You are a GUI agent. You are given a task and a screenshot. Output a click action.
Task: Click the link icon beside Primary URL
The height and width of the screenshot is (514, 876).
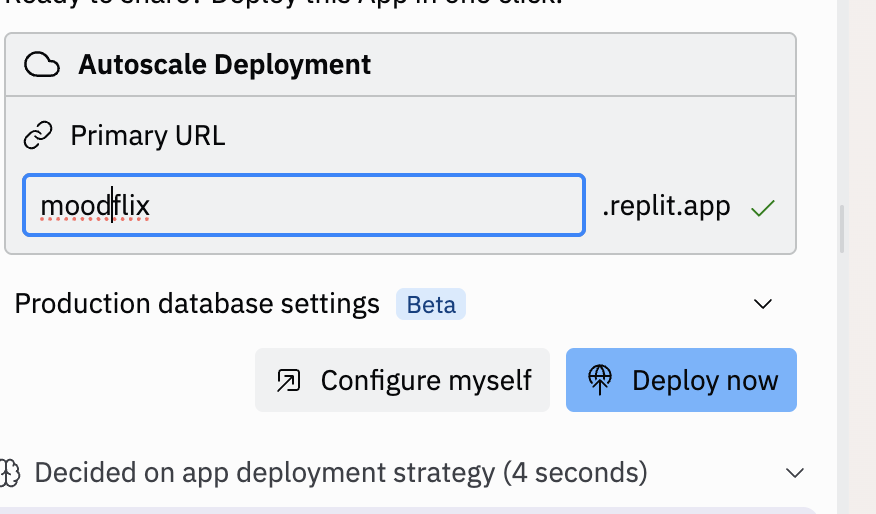pyautogui.click(x=38, y=135)
